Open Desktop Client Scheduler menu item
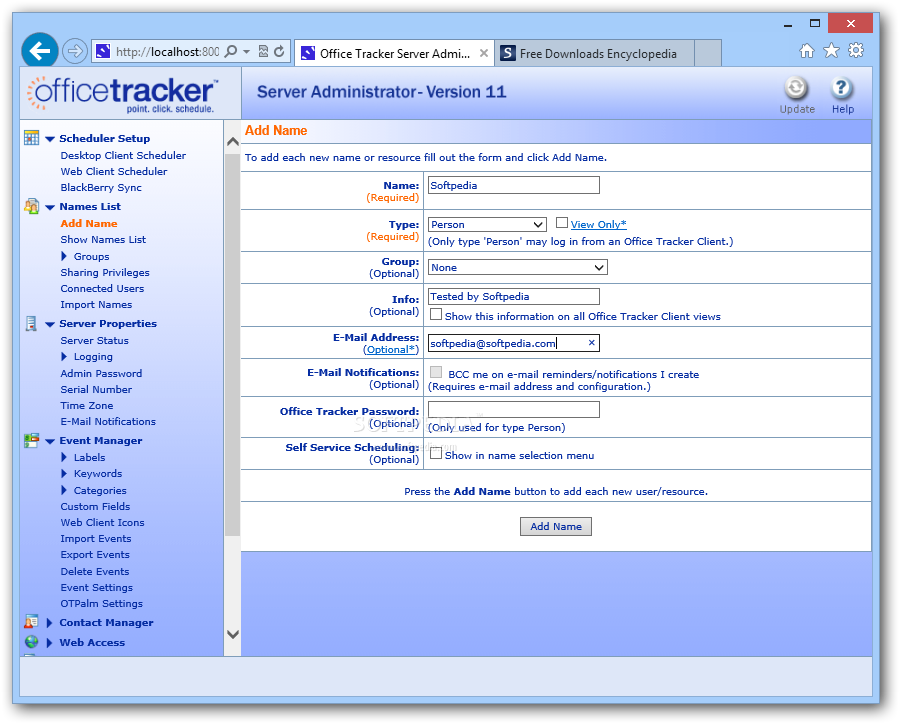This screenshot has height=724, width=900. [x=123, y=155]
